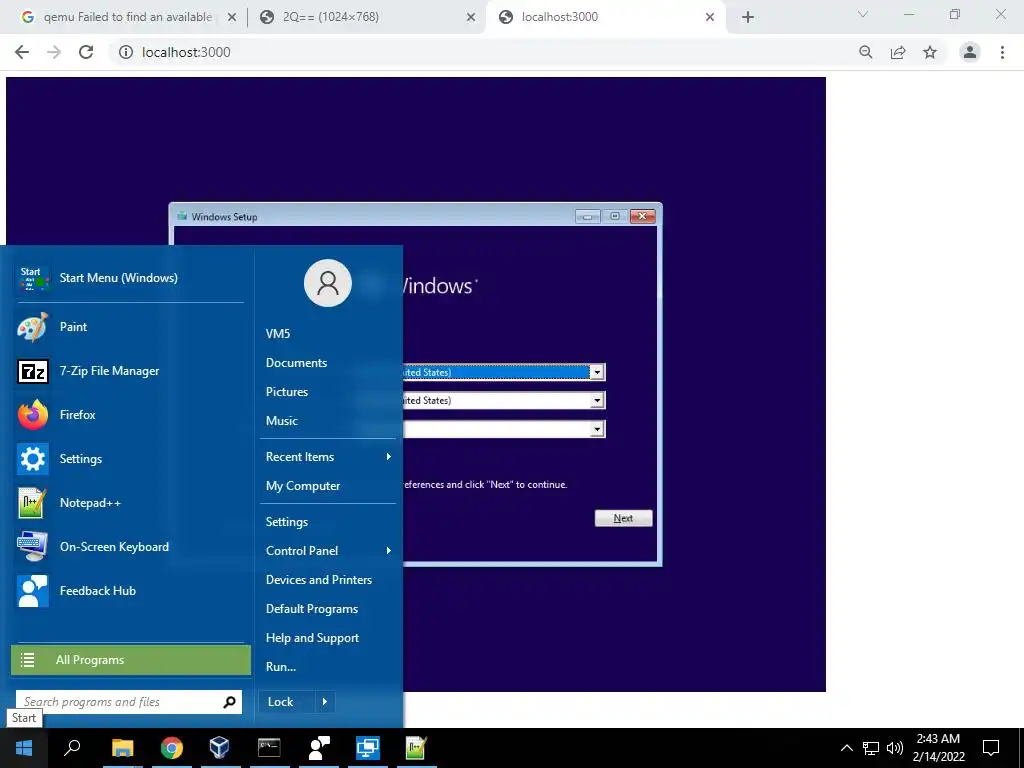
Task: Bookmark this page with the star
Action: tap(930, 52)
